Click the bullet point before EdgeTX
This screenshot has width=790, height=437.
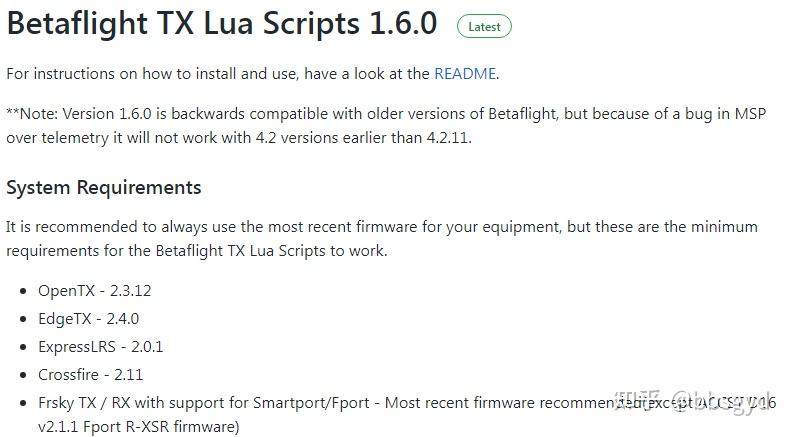[24, 319]
